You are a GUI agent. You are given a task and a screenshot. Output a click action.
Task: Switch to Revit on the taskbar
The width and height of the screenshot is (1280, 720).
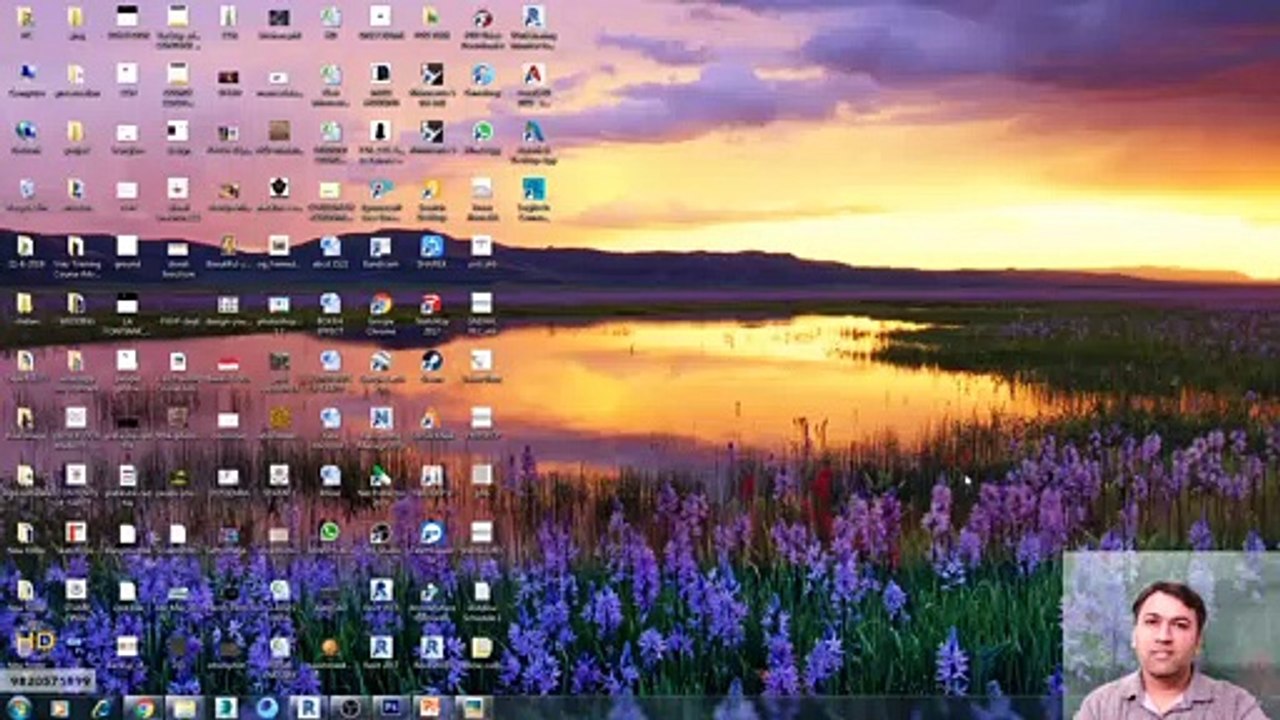308,708
